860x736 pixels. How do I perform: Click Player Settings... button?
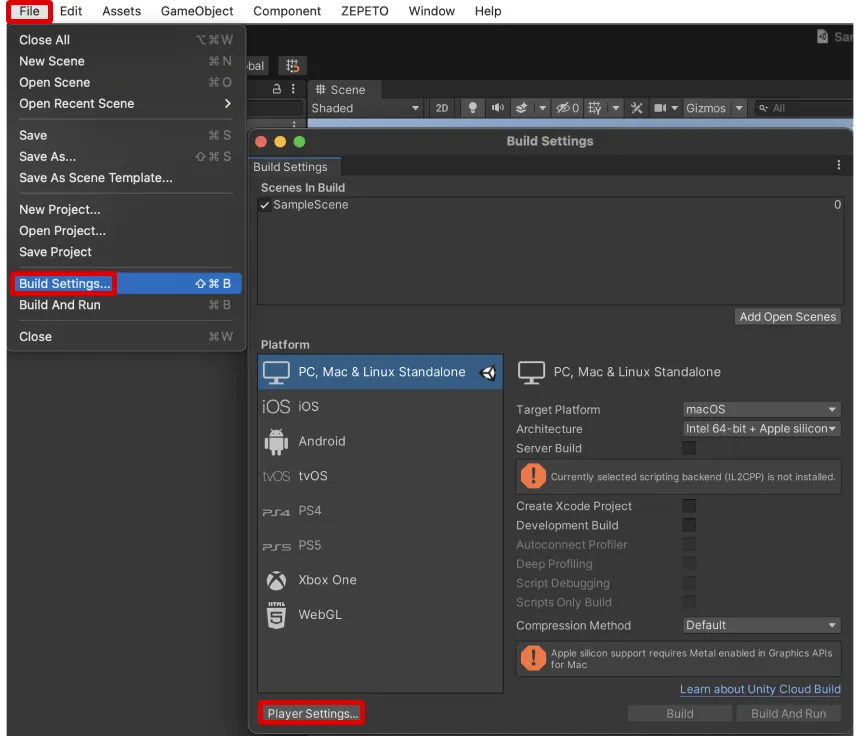pyautogui.click(x=312, y=714)
